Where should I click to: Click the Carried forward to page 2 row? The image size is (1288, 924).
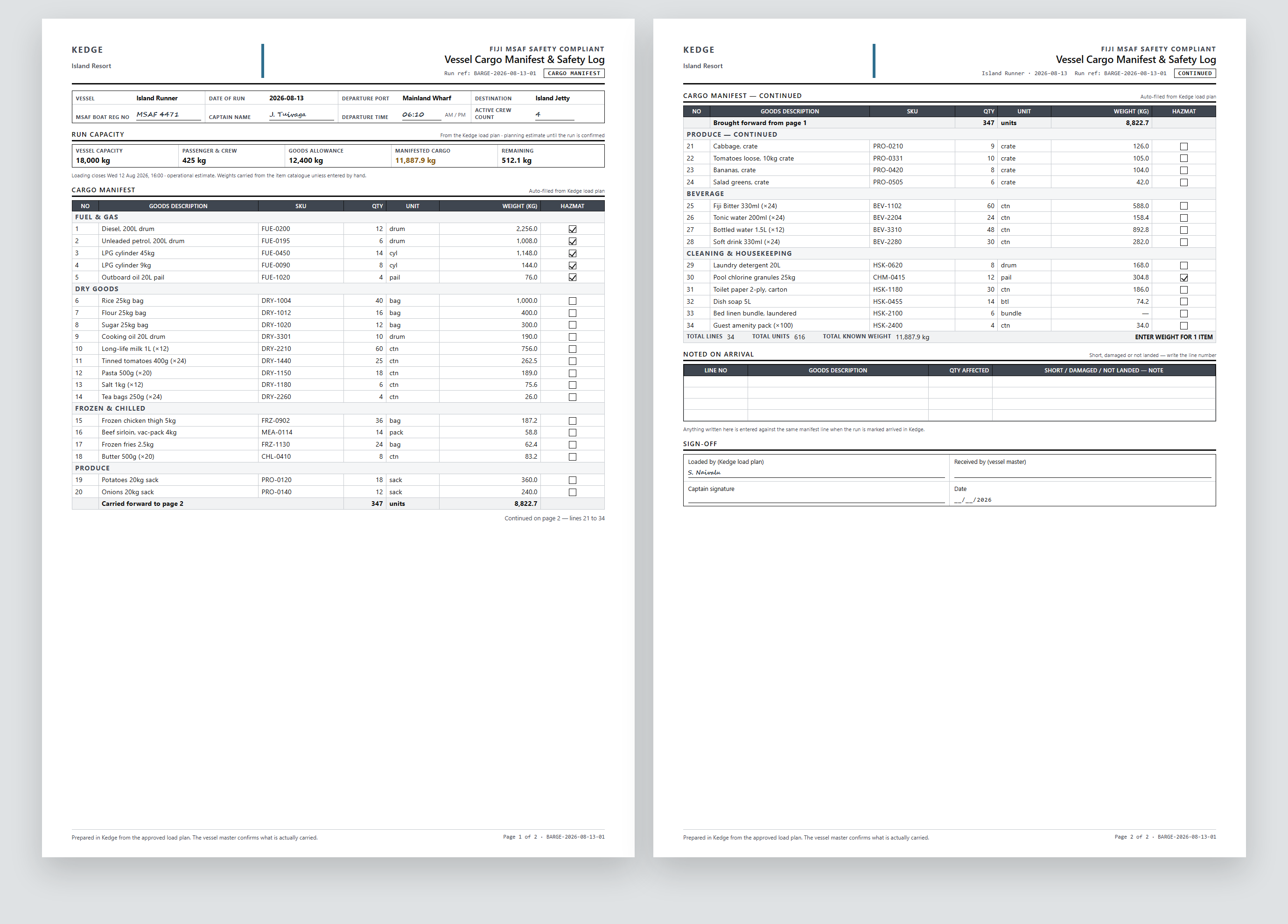click(x=338, y=504)
